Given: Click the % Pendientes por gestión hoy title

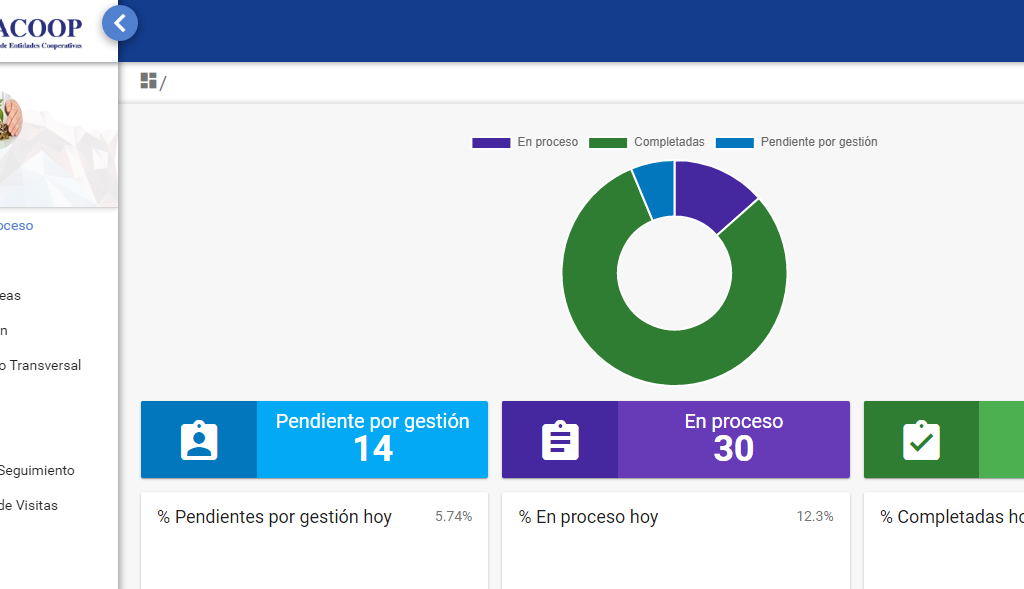Looking at the screenshot, I should tap(274, 517).
